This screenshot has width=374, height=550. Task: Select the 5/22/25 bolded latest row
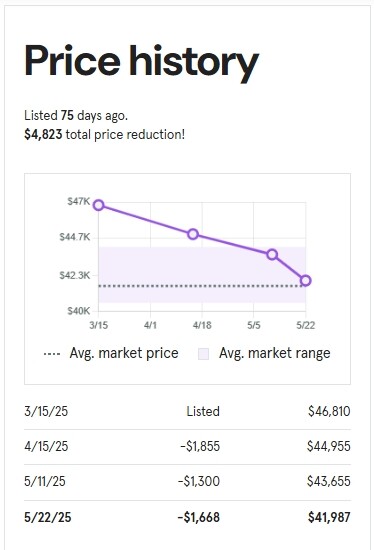click(187, 517)
